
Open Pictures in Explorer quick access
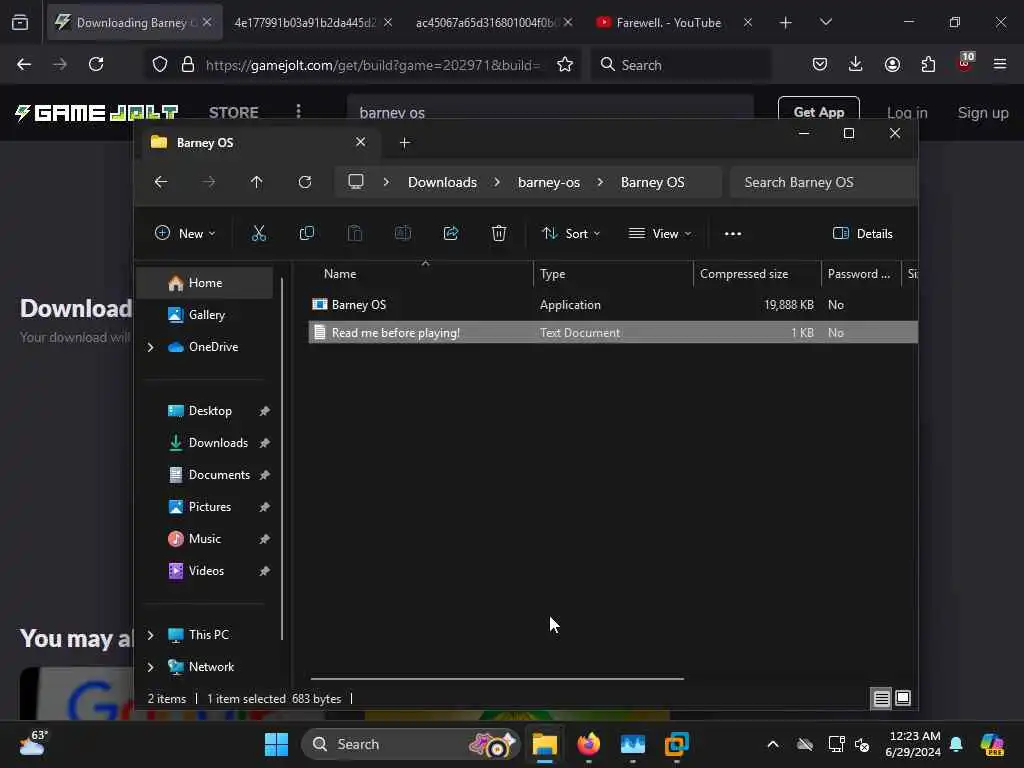tap(205, 507)
